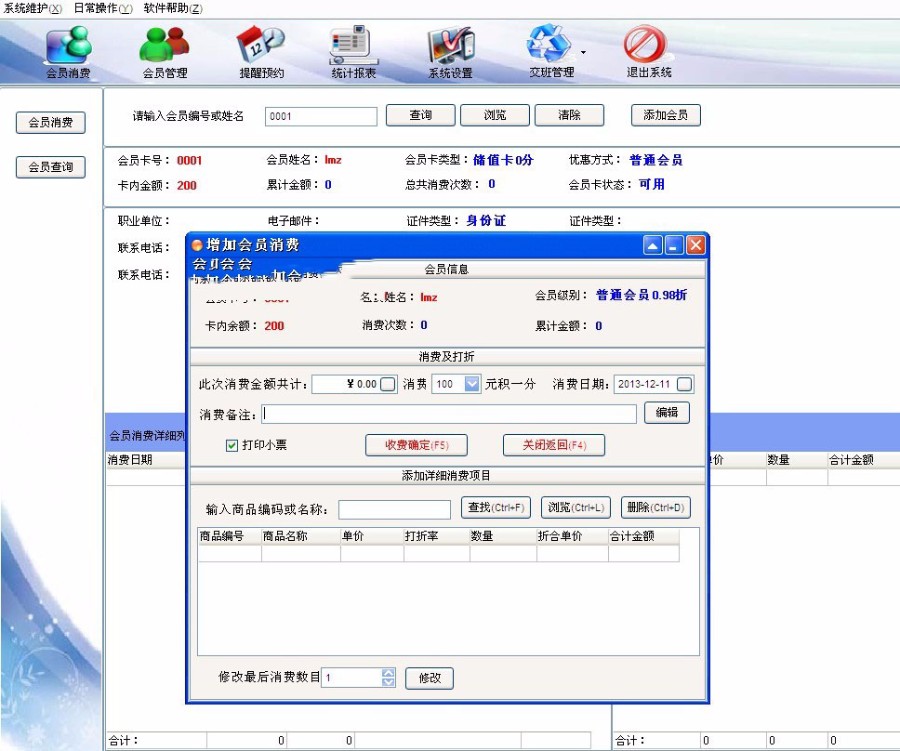Click the 退出系统 exit icon
This screenshot has height=751, width=900.
tap(649, 52)
